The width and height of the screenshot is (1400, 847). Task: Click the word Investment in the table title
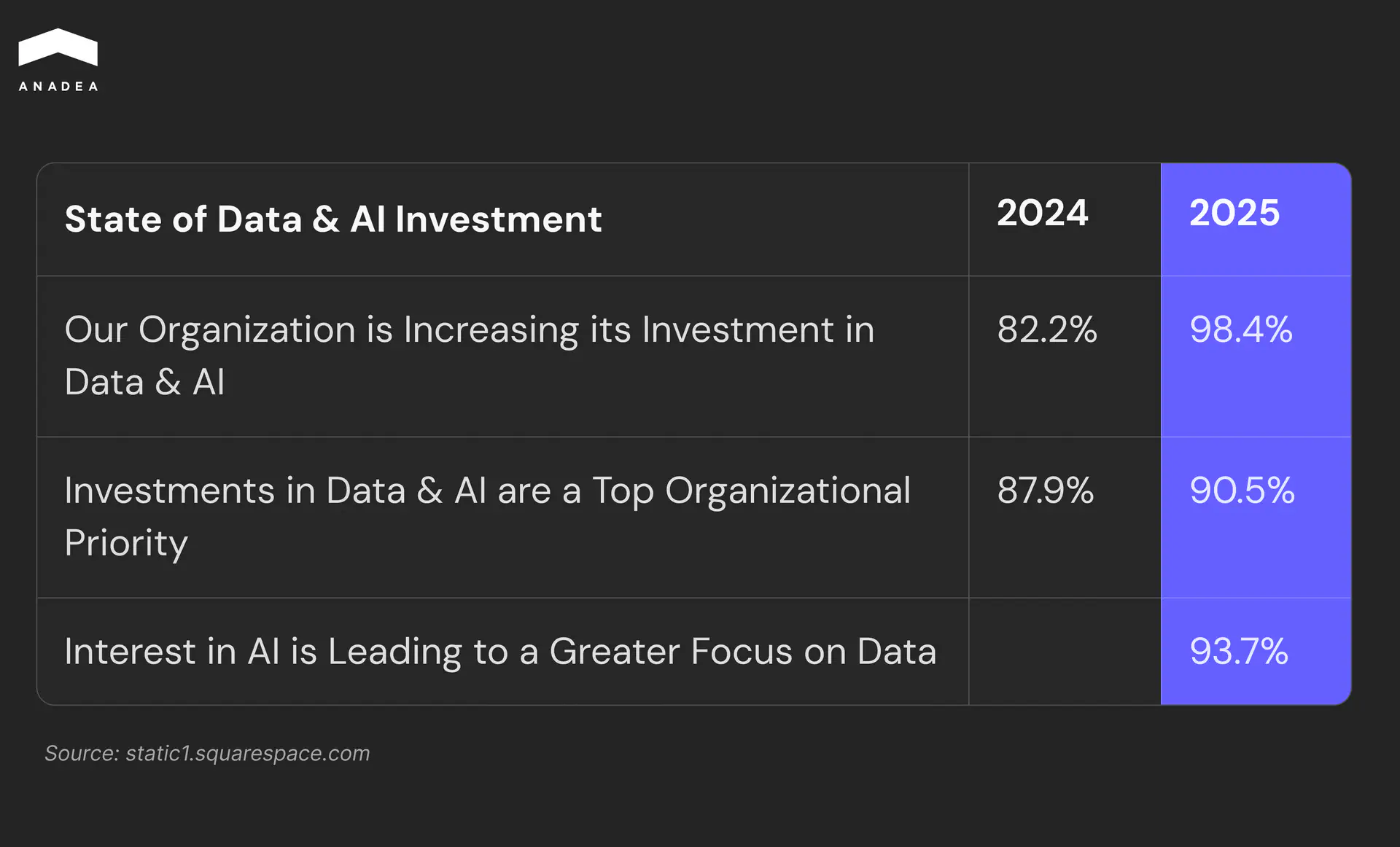(498, 219)
